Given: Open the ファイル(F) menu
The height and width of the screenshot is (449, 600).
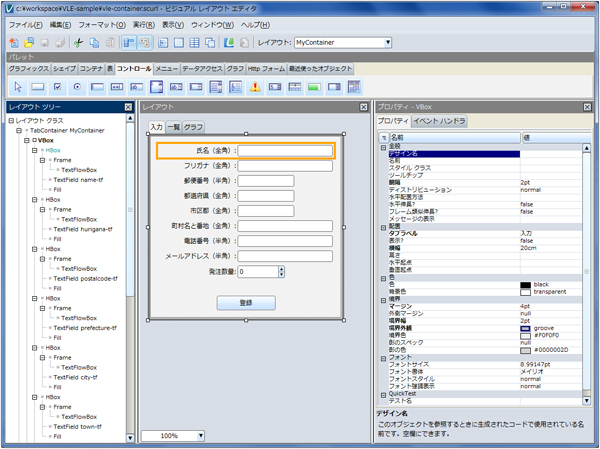Looking at the screenshot, I should point(26,25).
